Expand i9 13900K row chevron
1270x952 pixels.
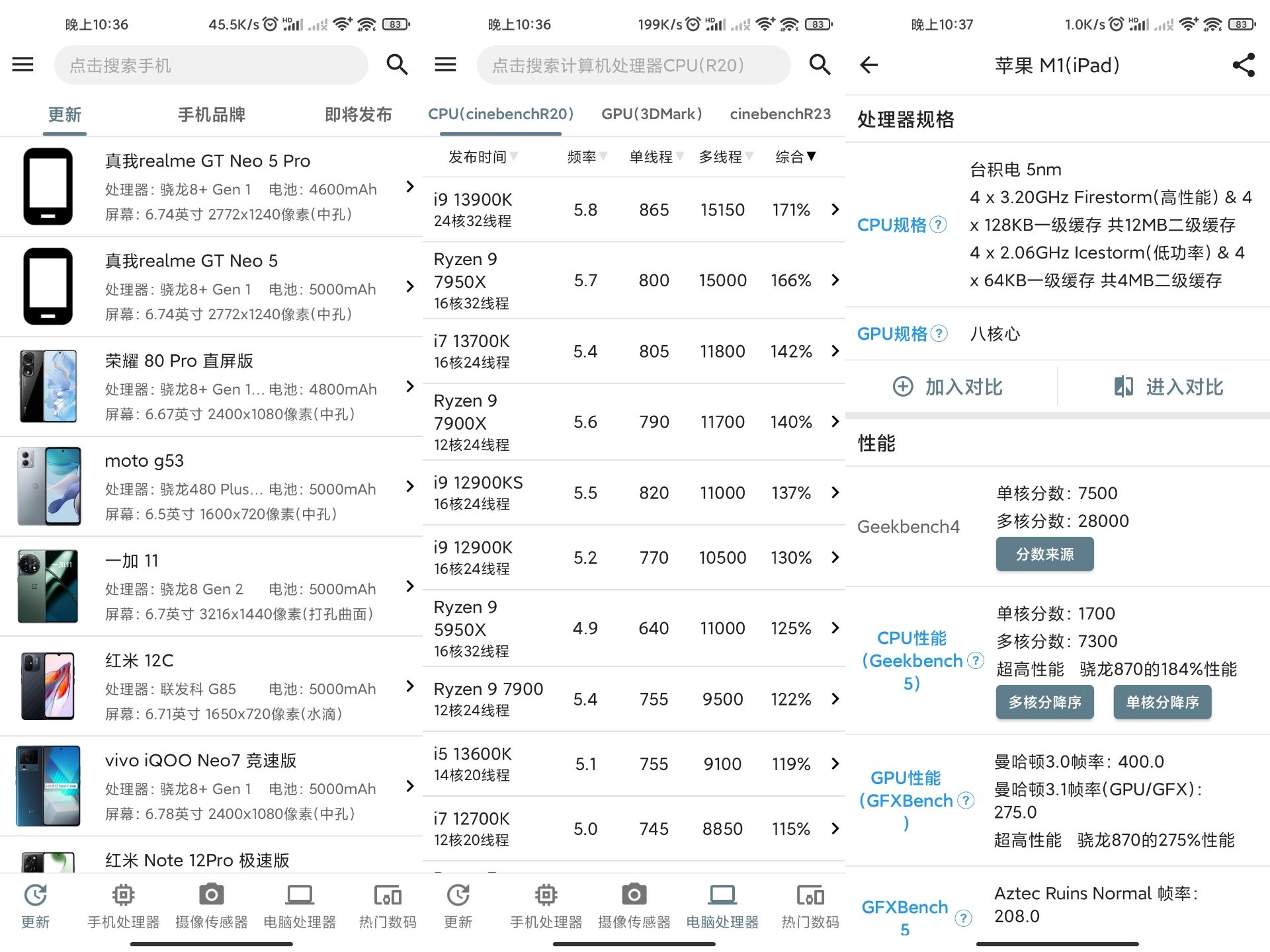pos(835,210)
